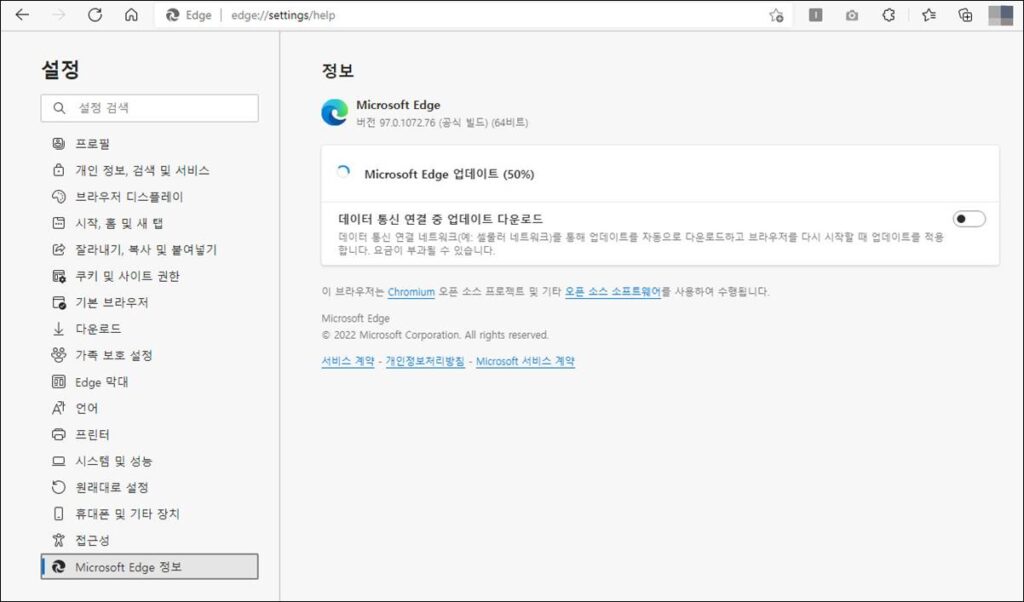This screenshot has height=602, width=1024.
Task: Click the back navigation arrow
Action: point(22,15)
